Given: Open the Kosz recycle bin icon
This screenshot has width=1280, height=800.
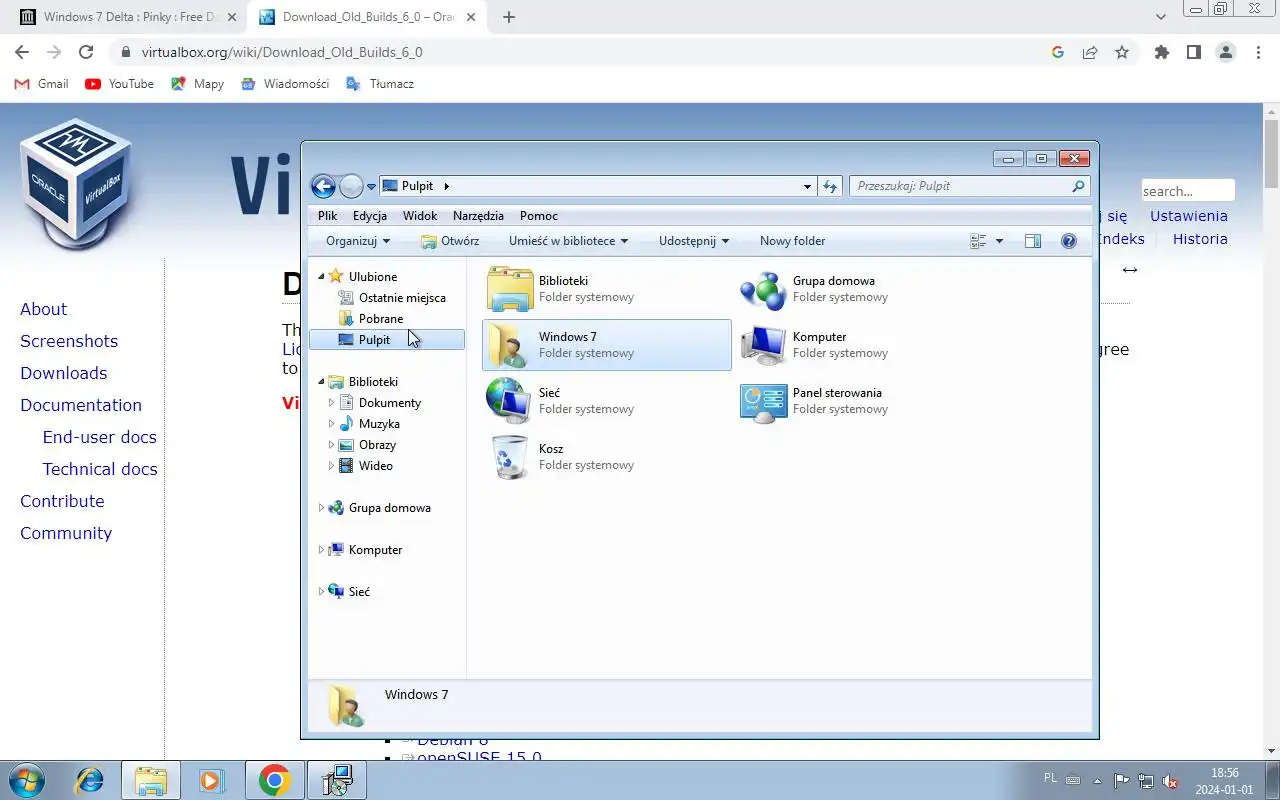Looking at the screenshot, I should point(510,457).
